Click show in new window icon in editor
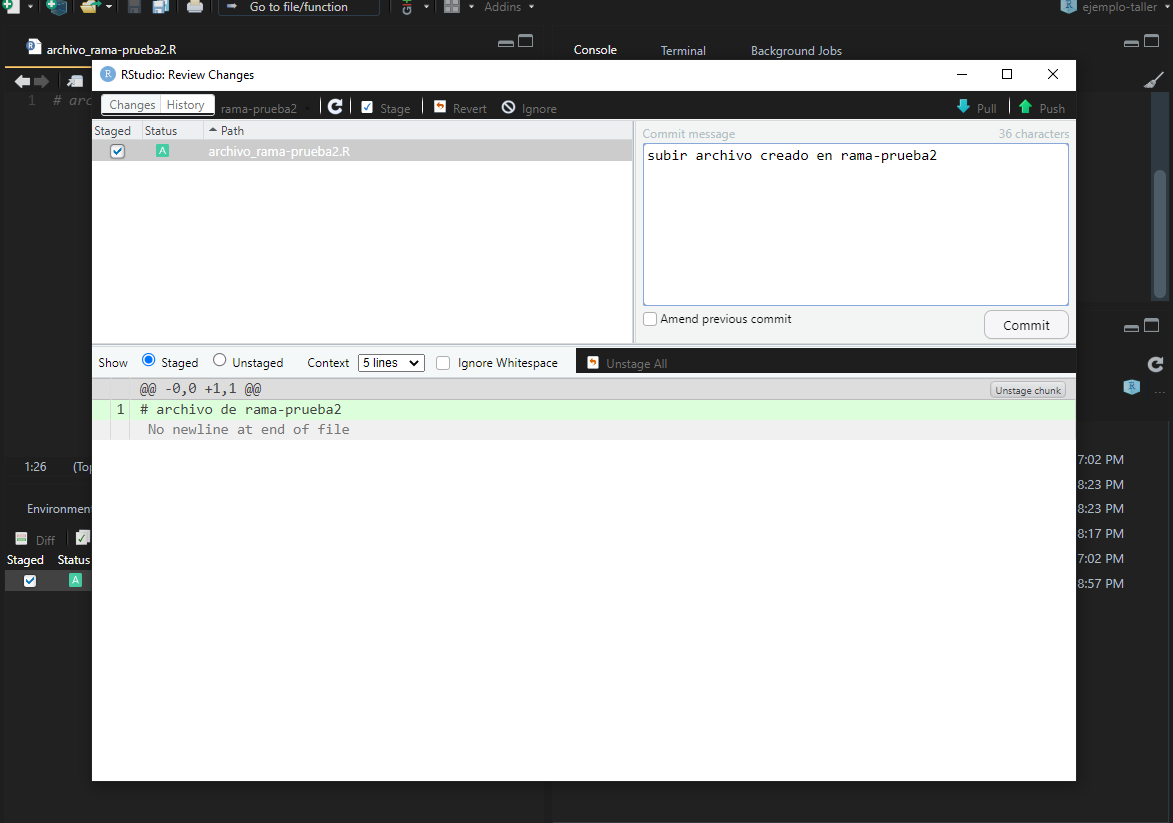The width and height of the screenshot is (1173, 823). point(75,81)
